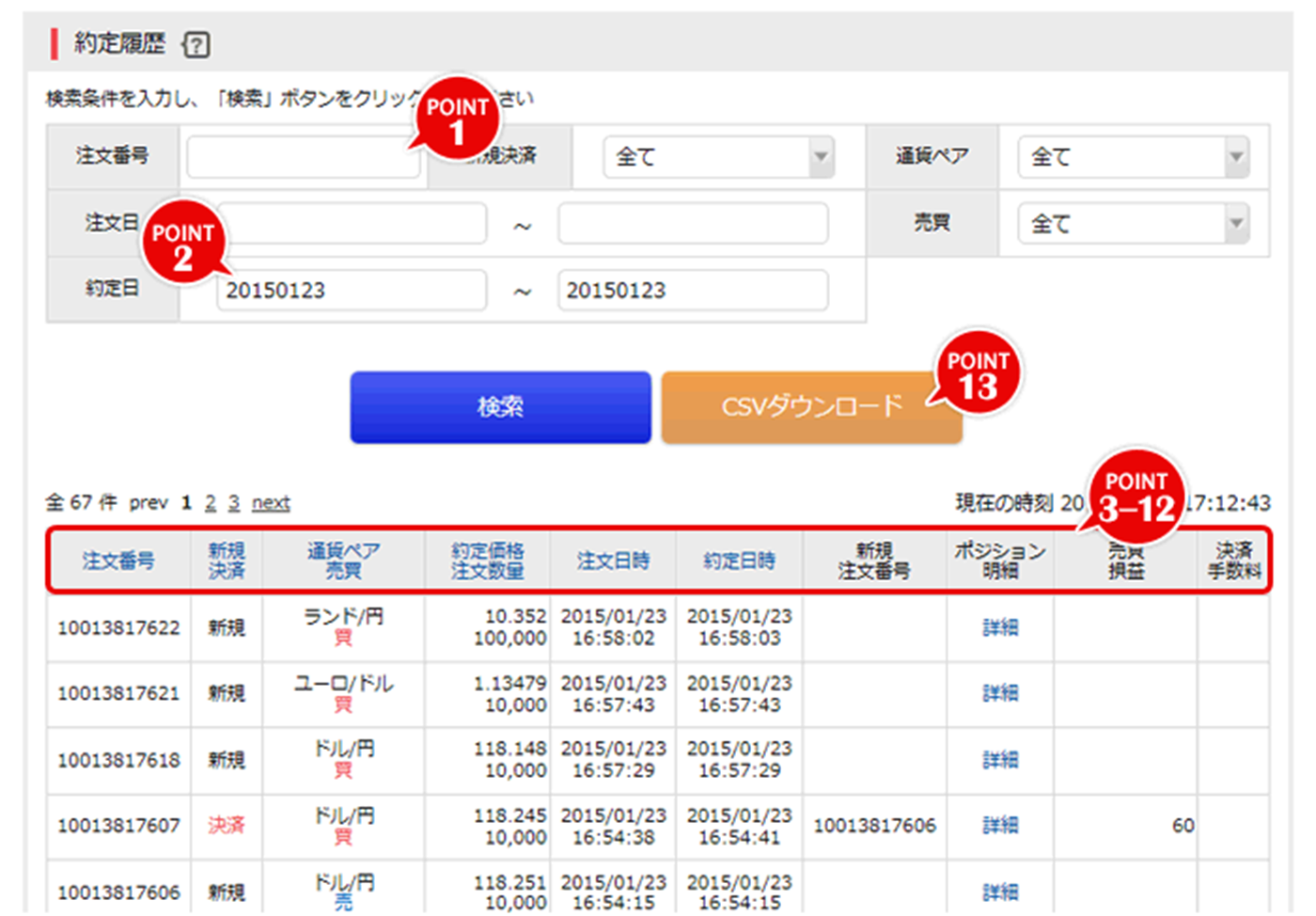Sort by 注文番号 column header
This screenshot has width=1316, height=916.
118,561
